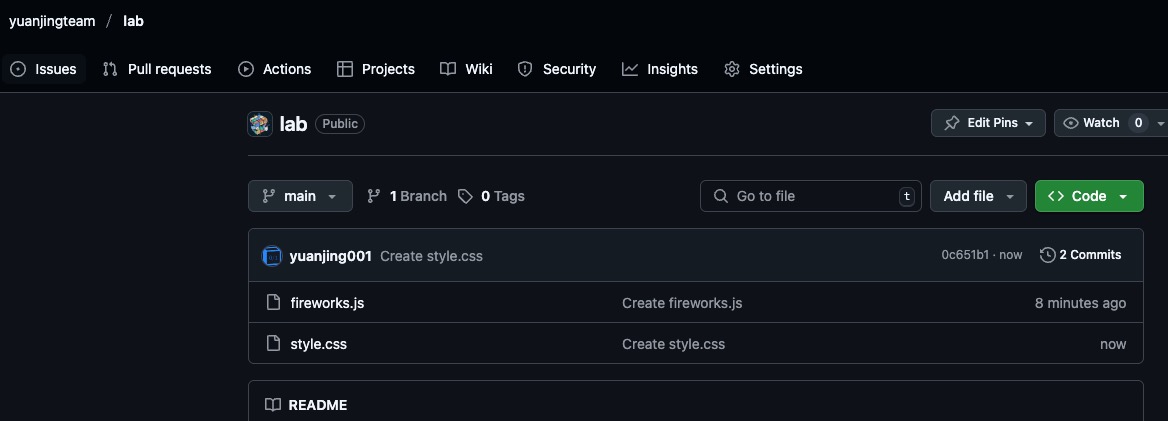Click the eye icon on Watch button
The image size is (1168, 421).
tap(1070, 123)
